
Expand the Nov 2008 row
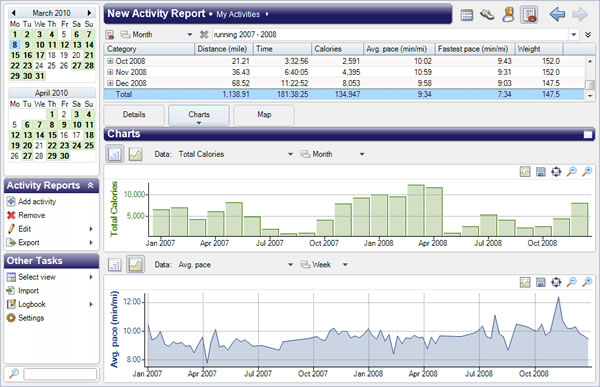coord(110,72)
